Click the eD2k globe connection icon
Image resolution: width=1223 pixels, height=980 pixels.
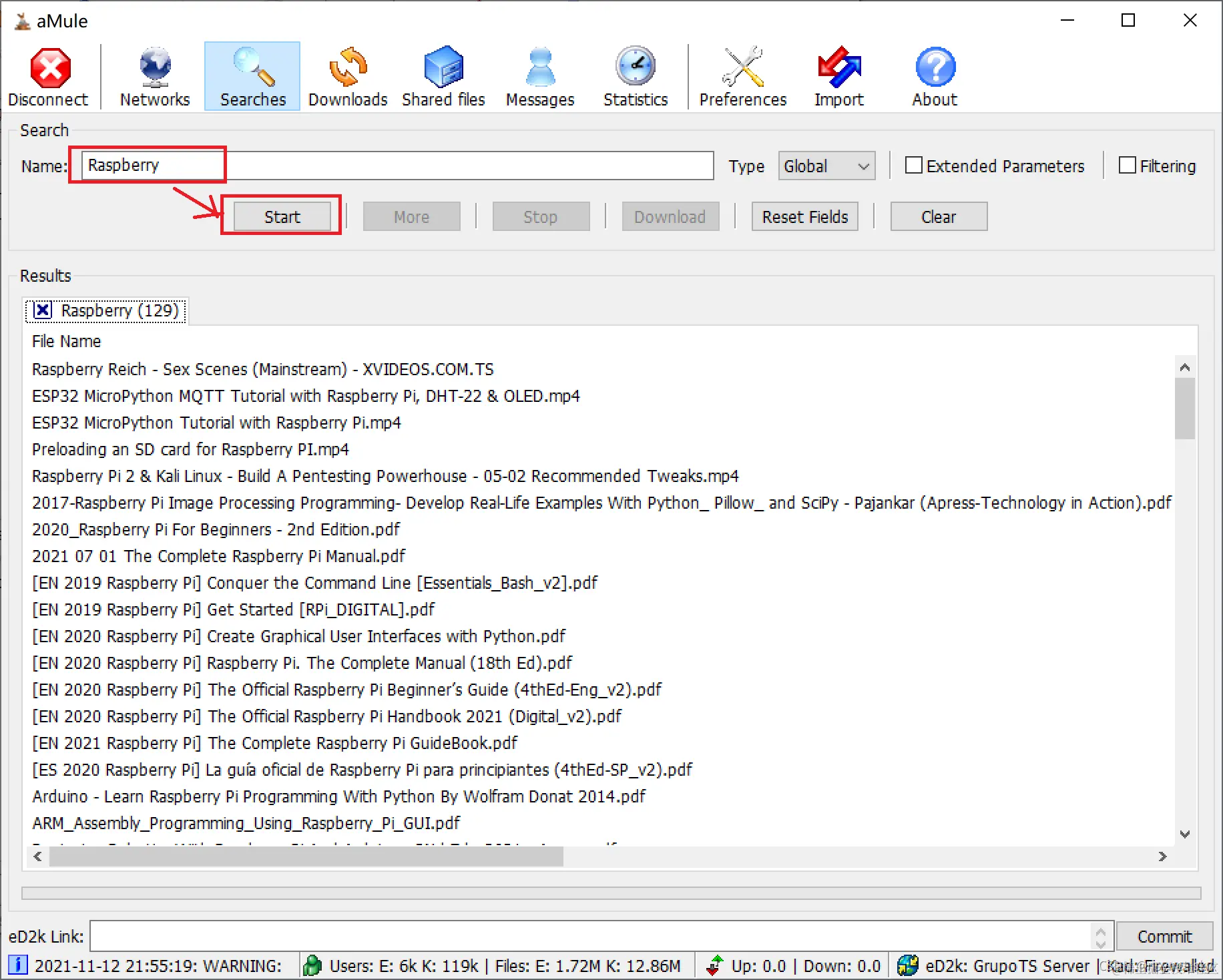pos(908,965)
